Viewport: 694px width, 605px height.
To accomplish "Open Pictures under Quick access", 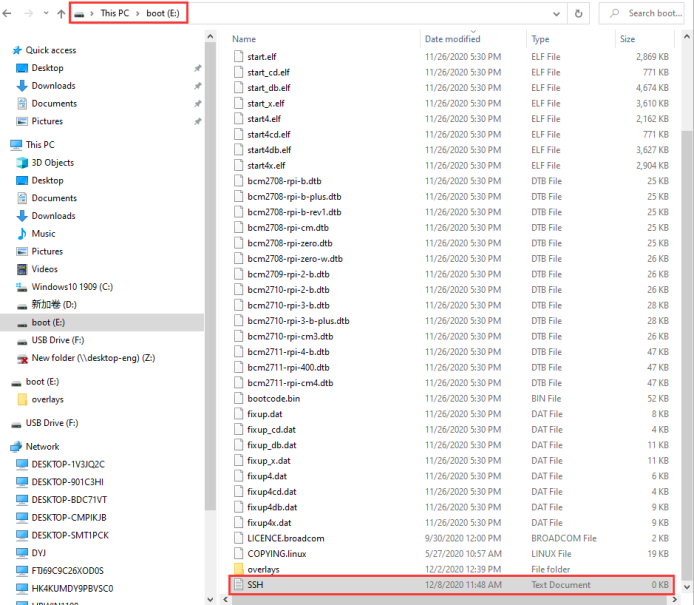I will click(x=47, y=121).
